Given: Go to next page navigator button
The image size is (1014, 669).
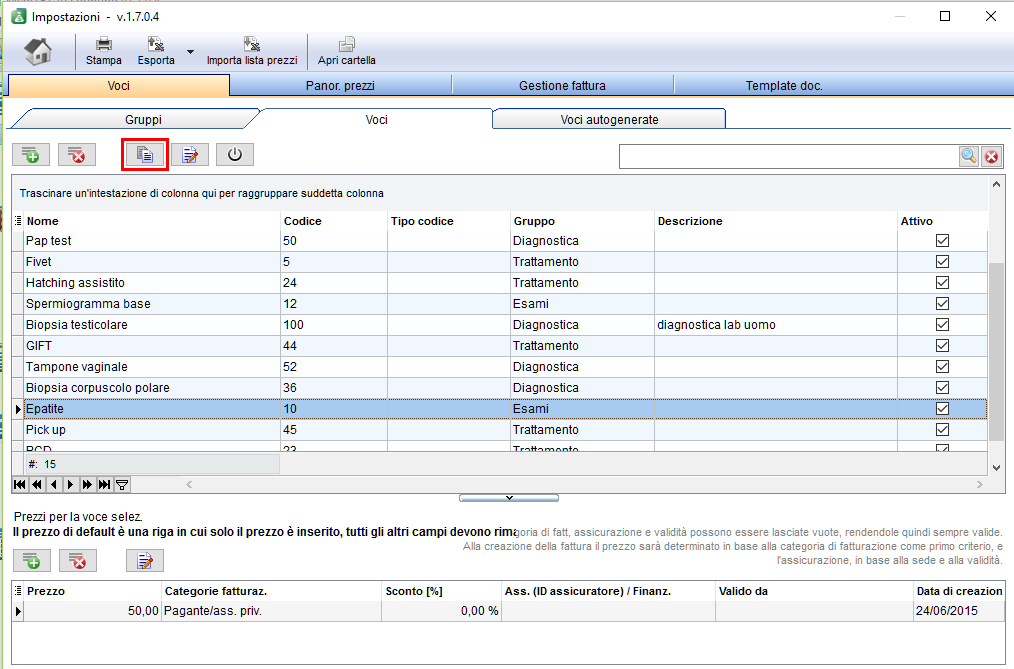Looking at the screenshot, I should click(87, 484).
